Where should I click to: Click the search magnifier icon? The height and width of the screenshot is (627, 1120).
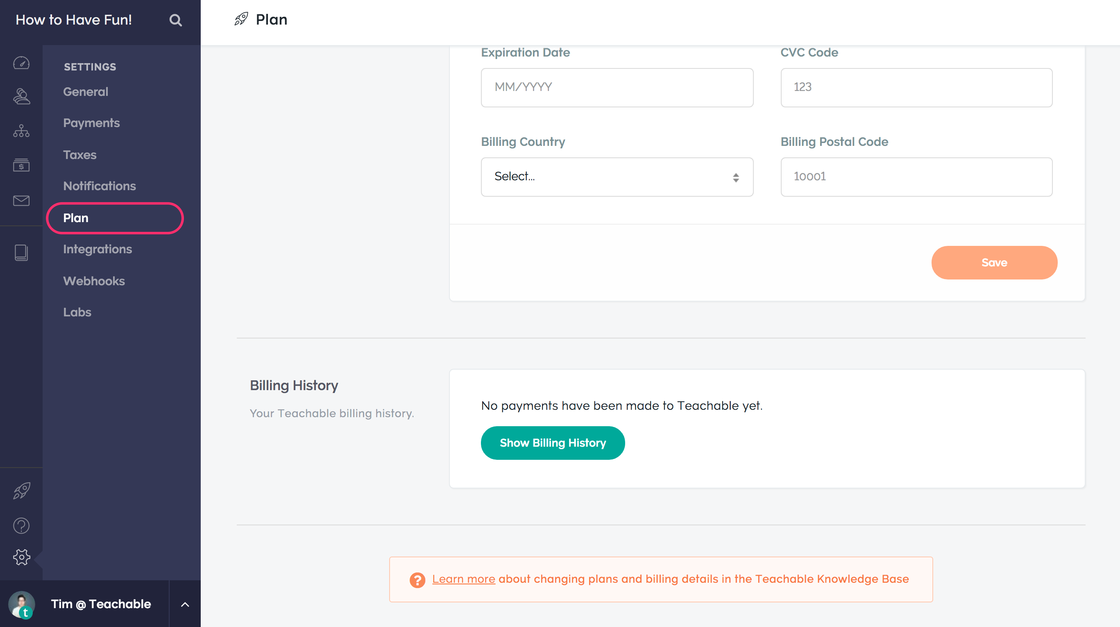(x=175, y=20)
